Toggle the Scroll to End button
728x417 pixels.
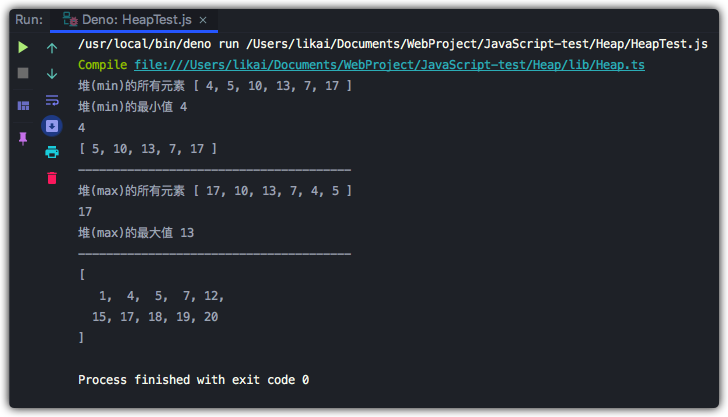[52, 126]
